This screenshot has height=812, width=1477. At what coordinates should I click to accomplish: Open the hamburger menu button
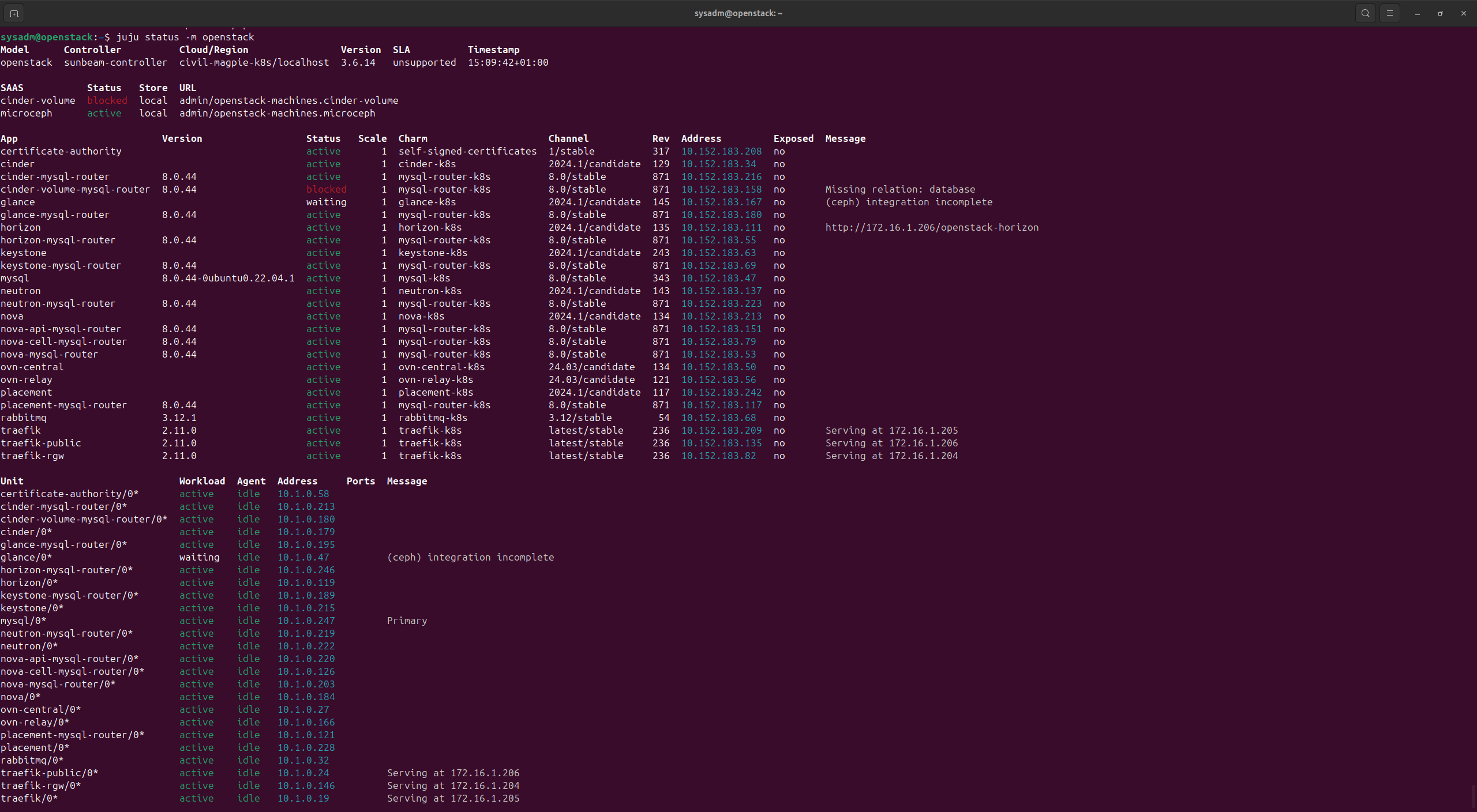tap(1390, 13)
